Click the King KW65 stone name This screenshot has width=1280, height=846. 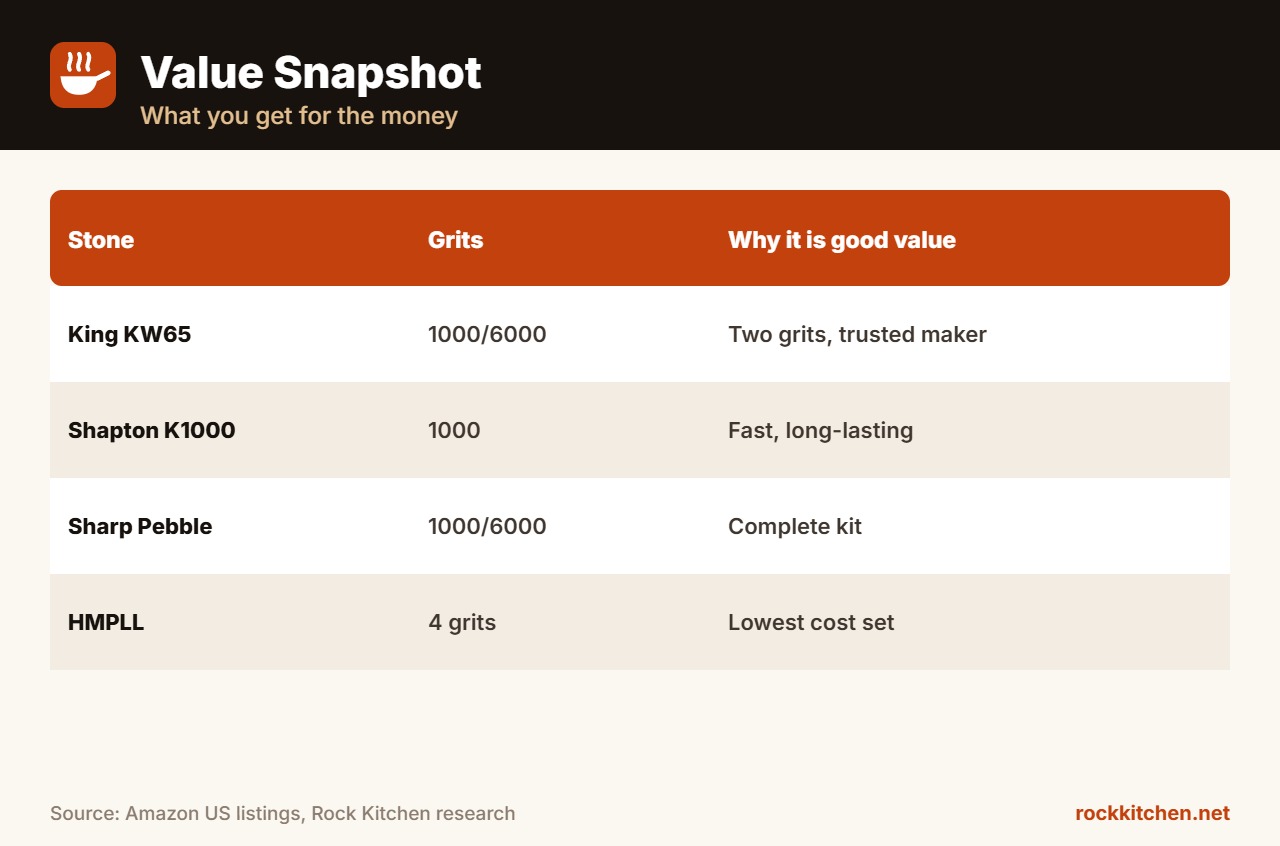click(129, 334)
